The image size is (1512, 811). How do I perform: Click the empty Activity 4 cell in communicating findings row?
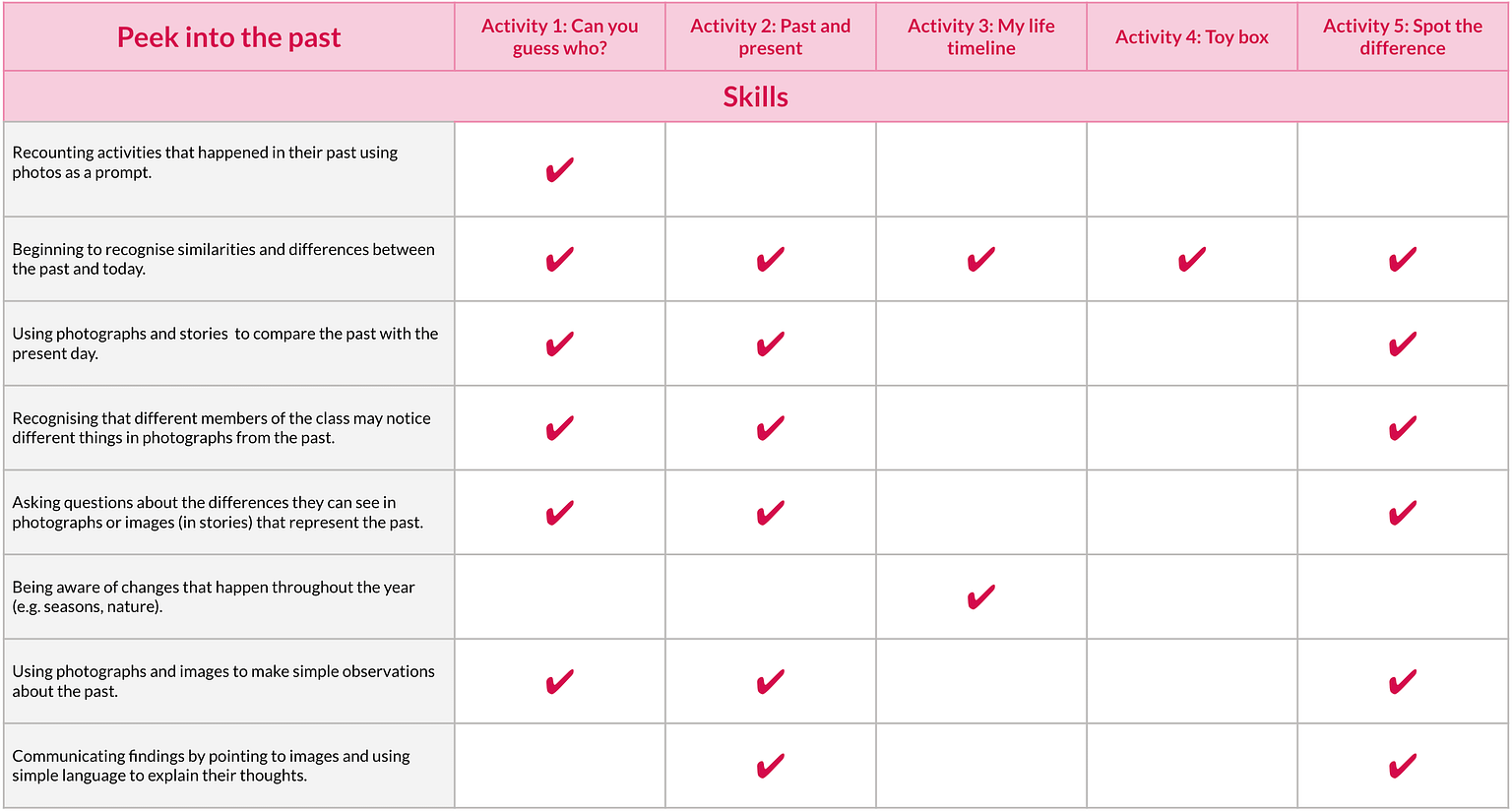coord(1191,766)
